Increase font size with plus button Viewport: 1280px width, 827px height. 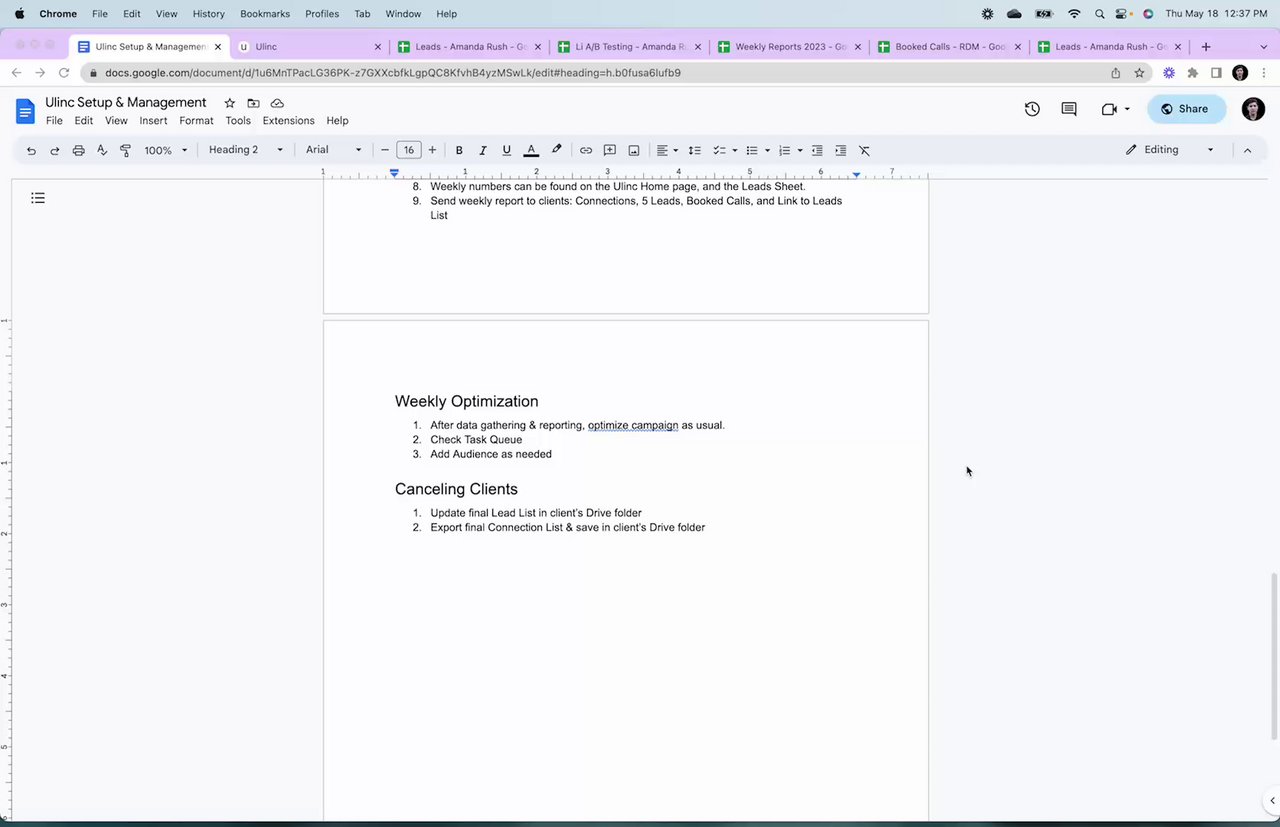432,150
